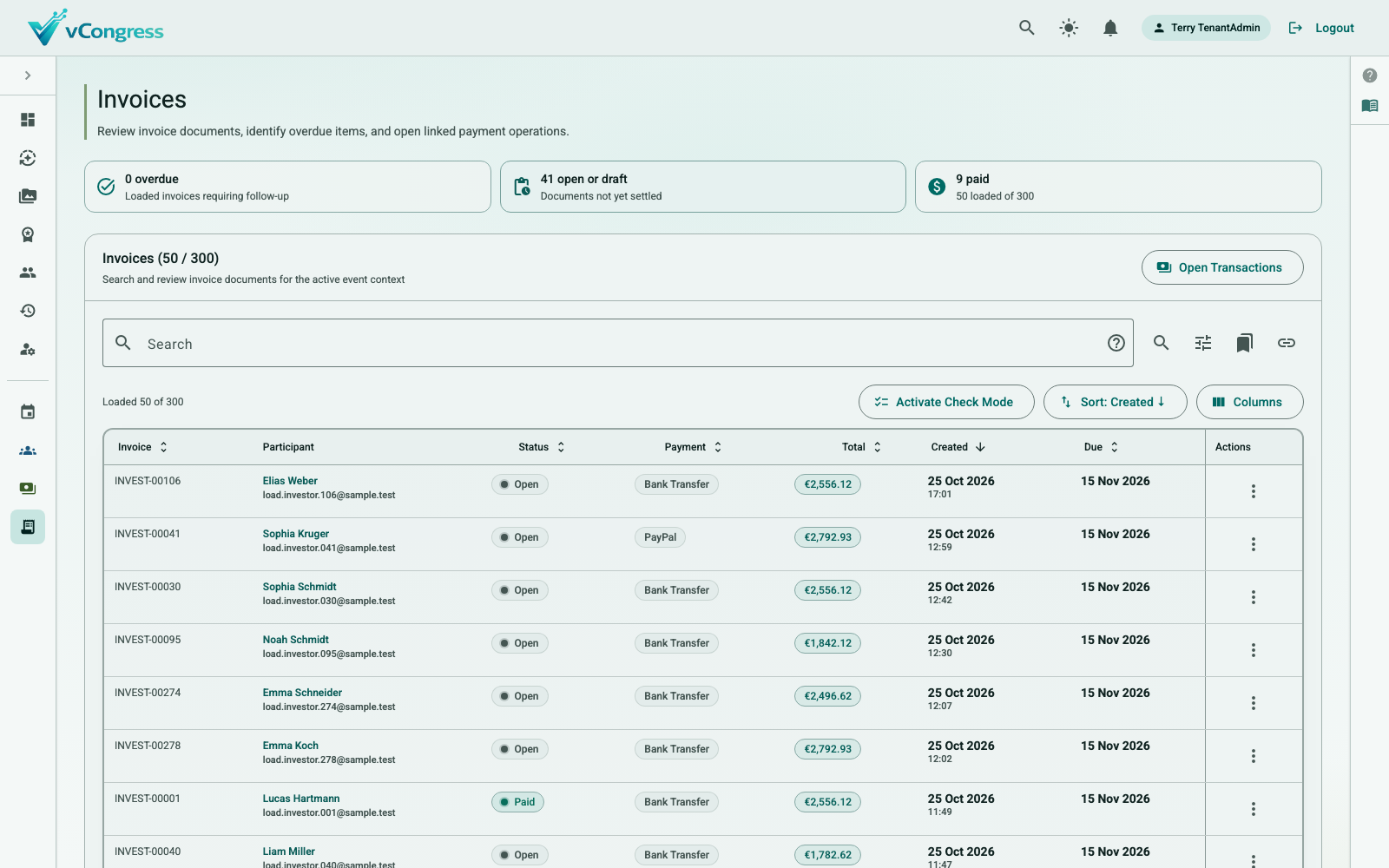Open the Sort: Created dropdown

(1116, 402)
